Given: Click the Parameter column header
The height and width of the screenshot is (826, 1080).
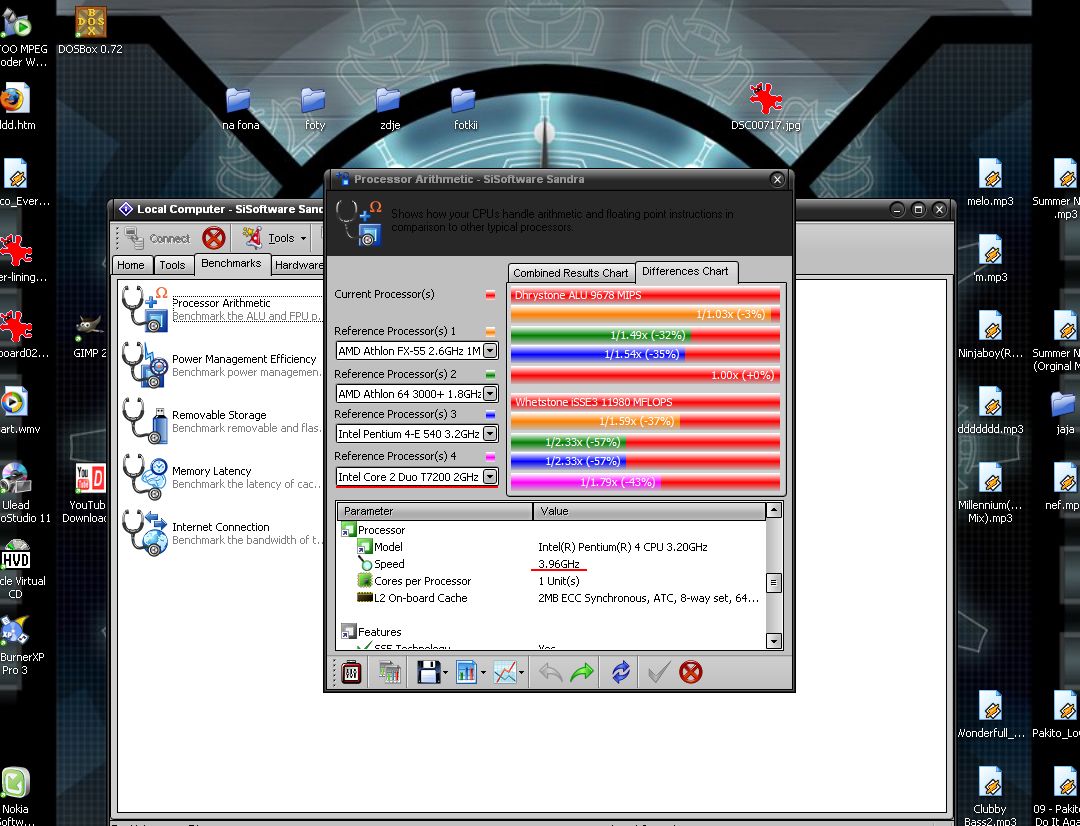Looking at the screenshot, I should [435, 511].
